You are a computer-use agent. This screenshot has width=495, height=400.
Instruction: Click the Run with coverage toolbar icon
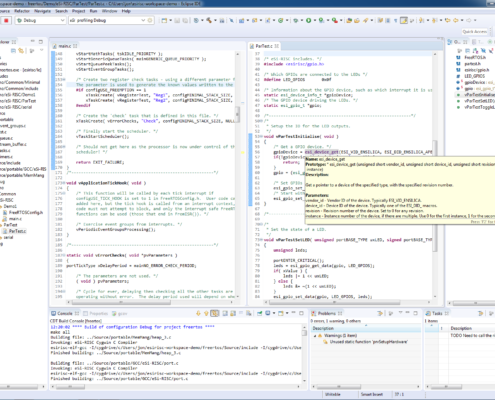pos(321,20)
